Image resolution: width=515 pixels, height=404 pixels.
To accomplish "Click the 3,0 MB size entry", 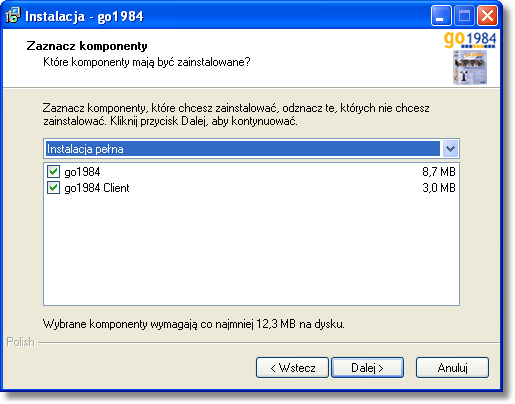I will [439, 188].
